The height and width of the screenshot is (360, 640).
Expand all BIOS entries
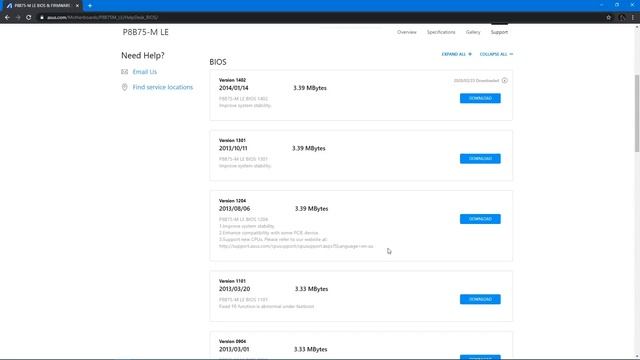click(x=456, y=54)
